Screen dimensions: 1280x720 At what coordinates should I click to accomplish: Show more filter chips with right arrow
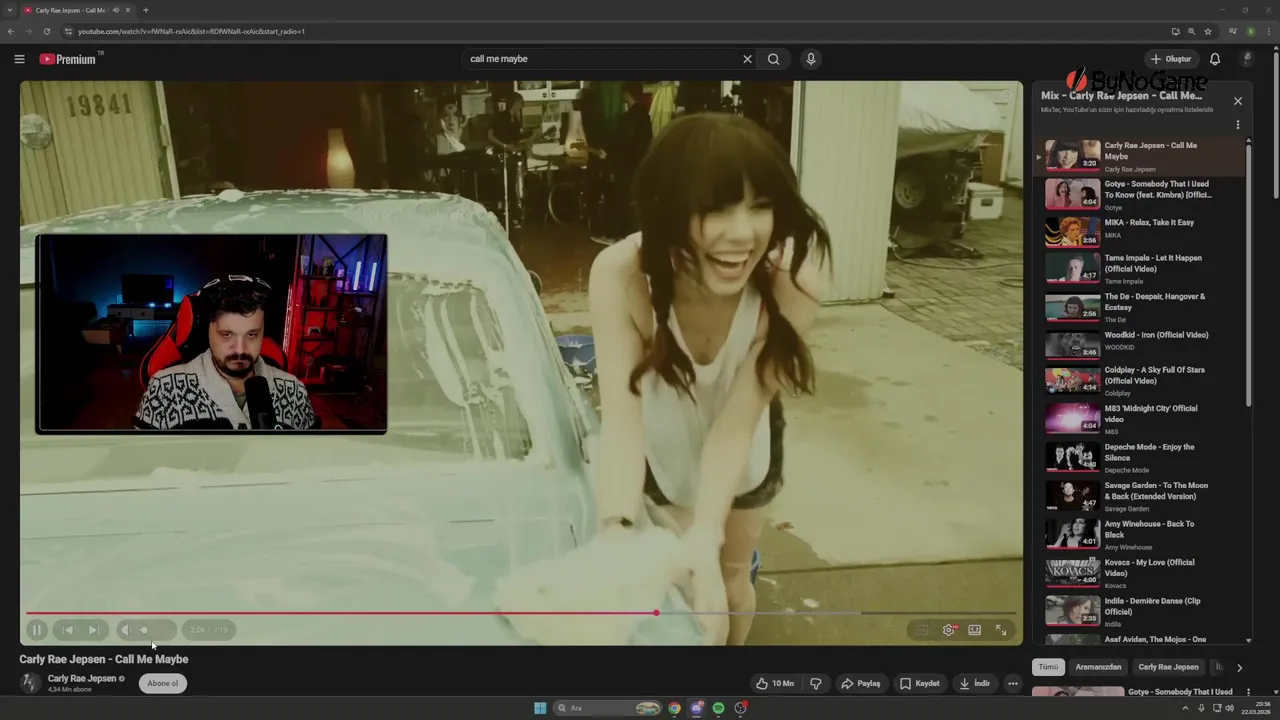(x=1239, y=667)
